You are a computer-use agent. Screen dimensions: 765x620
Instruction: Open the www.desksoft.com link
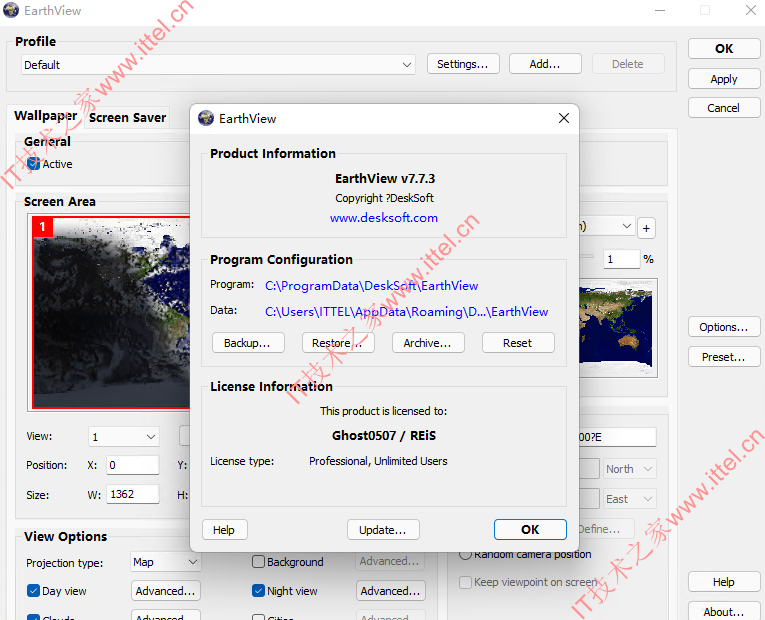point(383,218)
